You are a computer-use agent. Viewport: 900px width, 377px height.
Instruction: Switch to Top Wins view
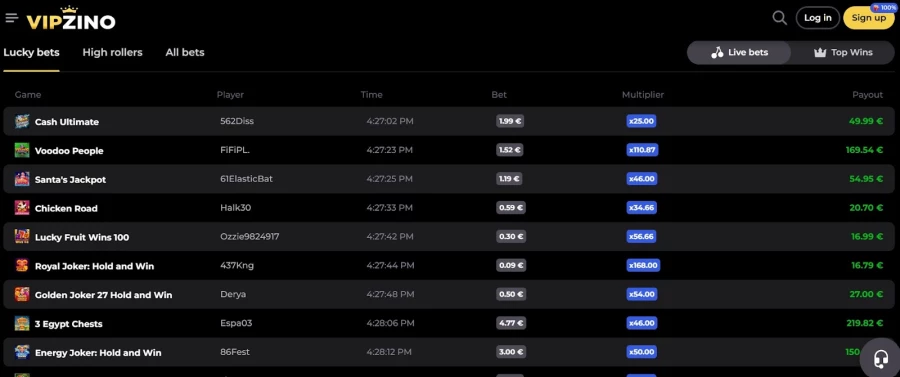[x=843, y=52]
